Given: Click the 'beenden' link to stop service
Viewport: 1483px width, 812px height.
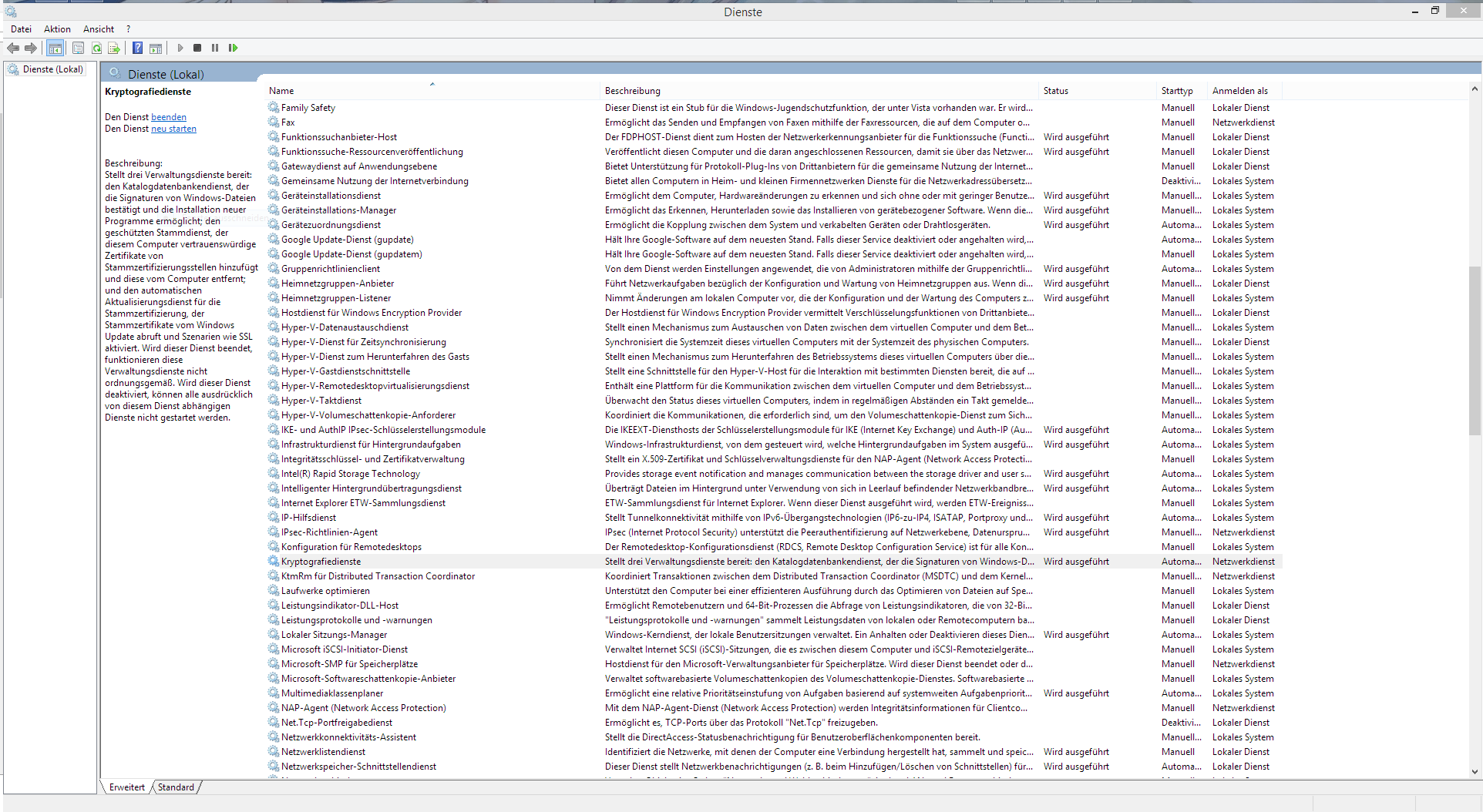Looking at the screenshot, I should click(x=169, y=117).
